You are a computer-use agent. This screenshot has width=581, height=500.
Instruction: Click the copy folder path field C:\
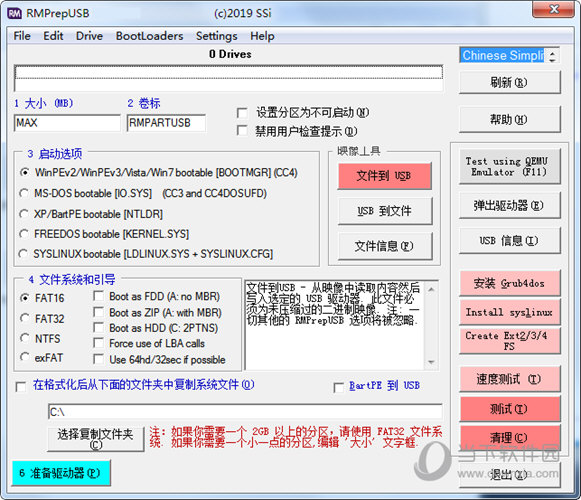tap(245, 412)
